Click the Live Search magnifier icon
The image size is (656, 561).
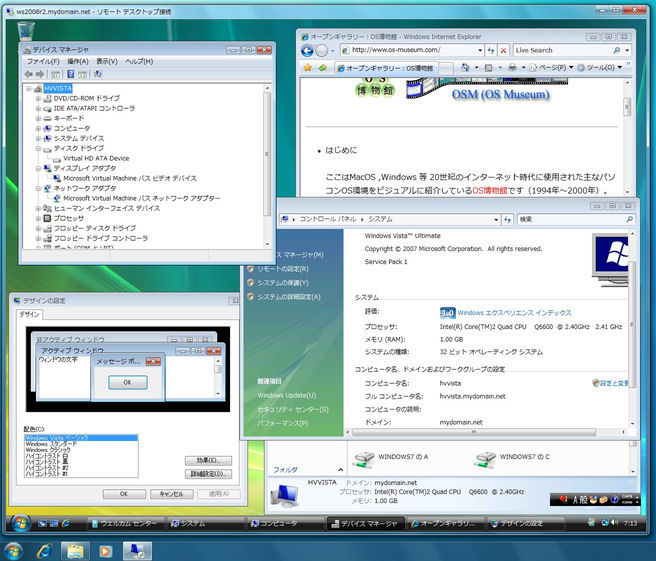coord(617,50)
